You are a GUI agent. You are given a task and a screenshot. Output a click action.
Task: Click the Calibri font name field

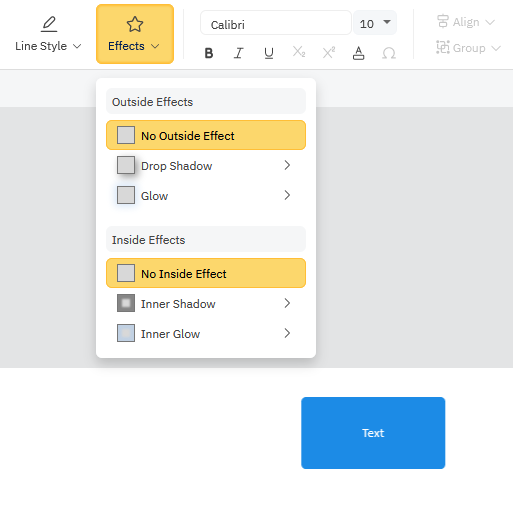pos(276,23)
